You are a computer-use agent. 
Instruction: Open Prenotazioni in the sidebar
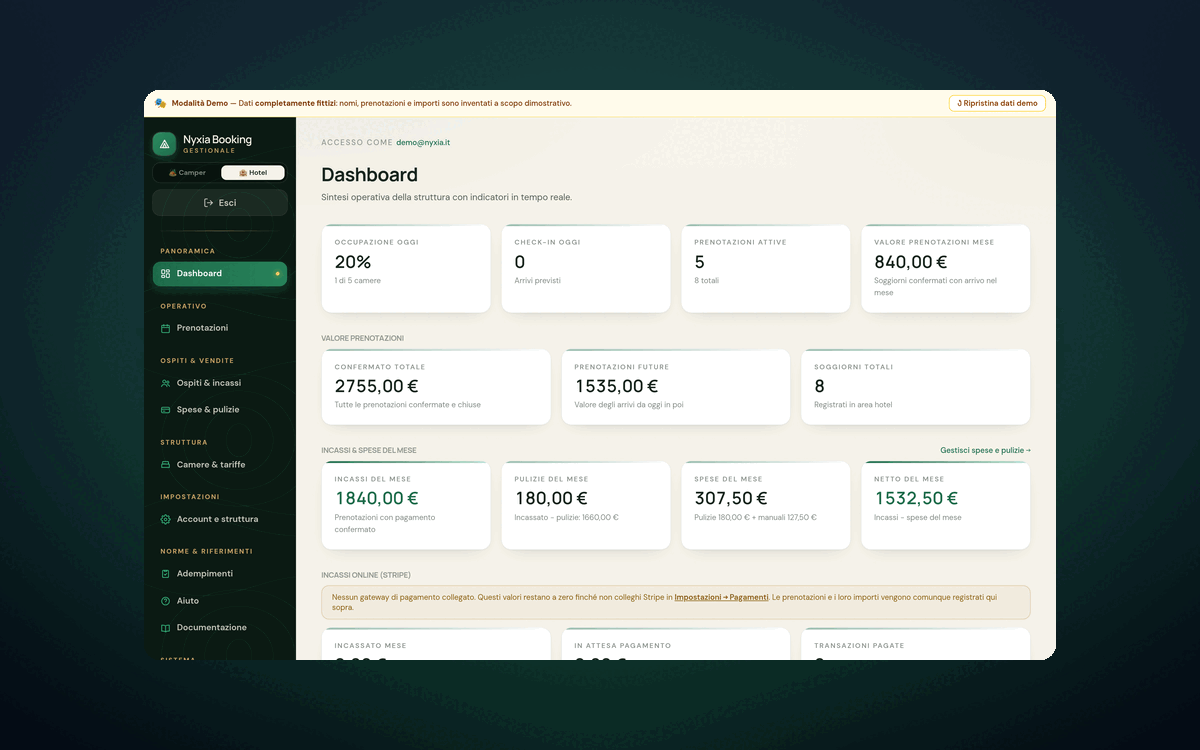tap(220, 328)
